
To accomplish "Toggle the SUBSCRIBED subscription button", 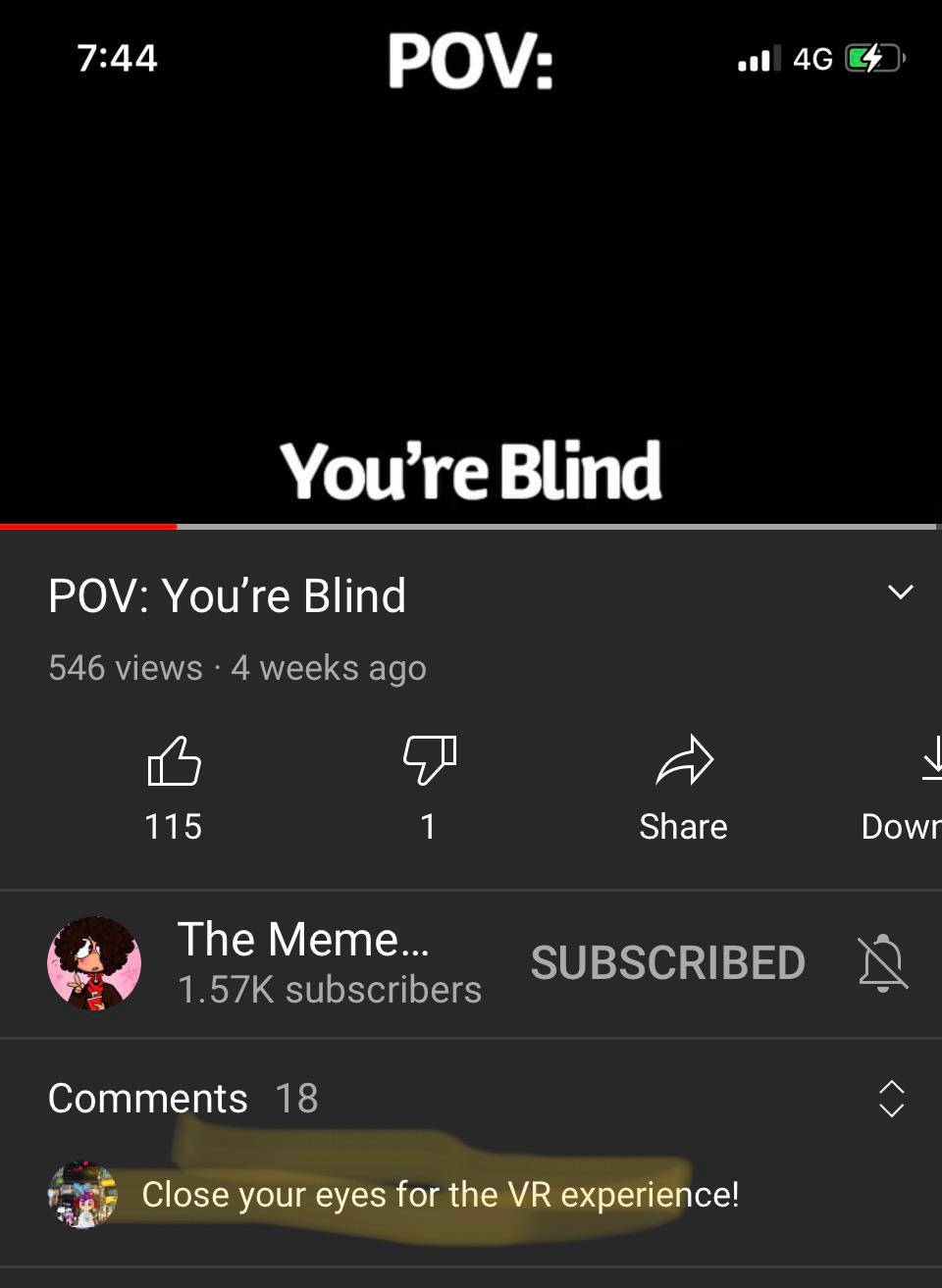I will (x=668, y=963).
